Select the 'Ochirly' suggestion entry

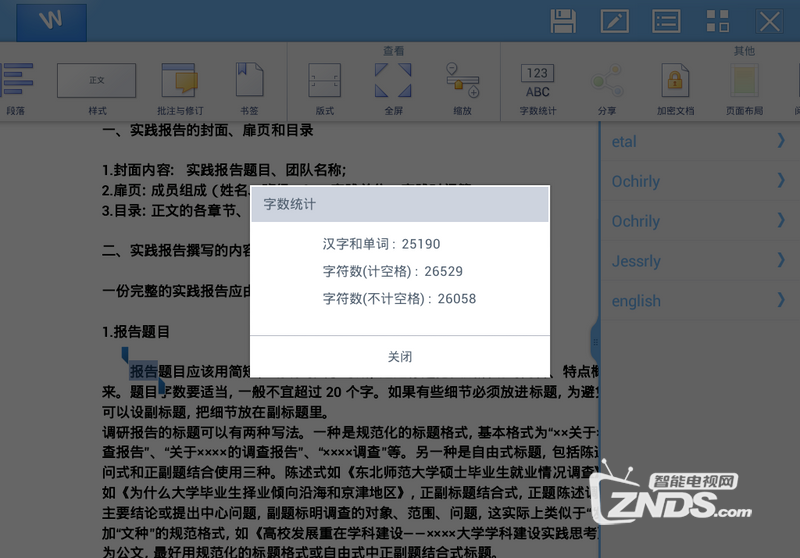[x=700, y=181]
